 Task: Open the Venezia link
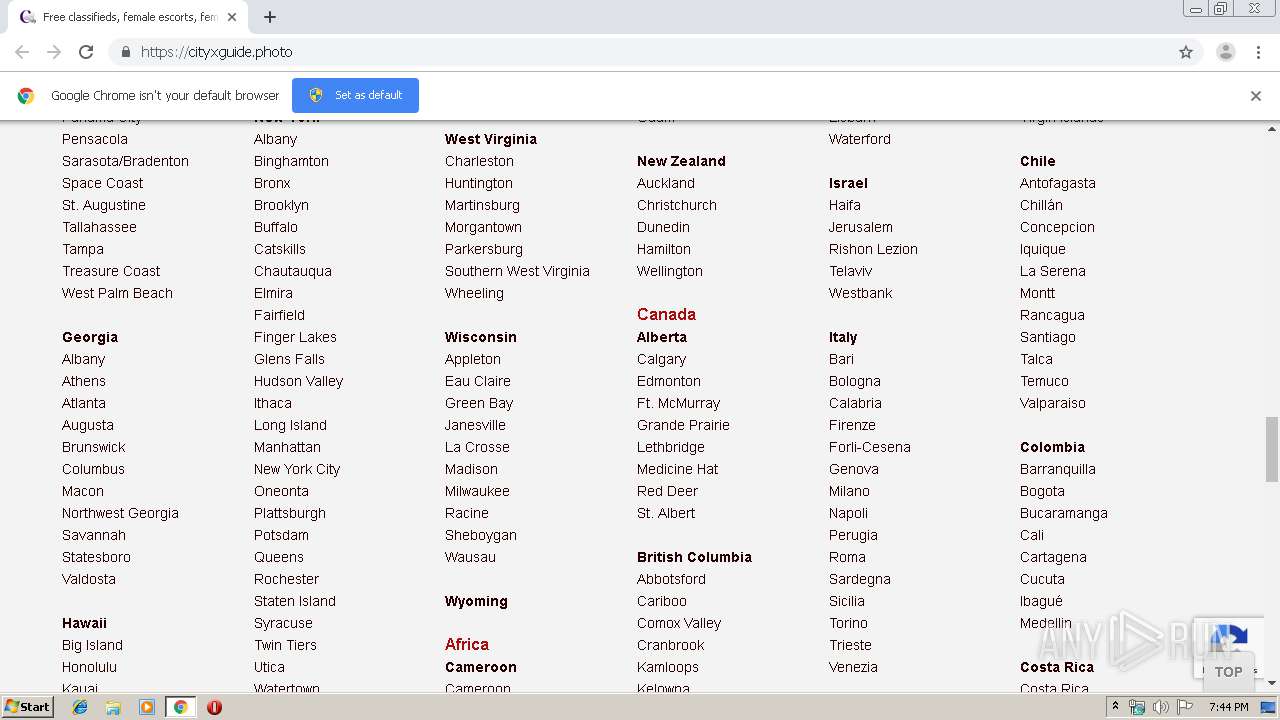click(853, 667)
